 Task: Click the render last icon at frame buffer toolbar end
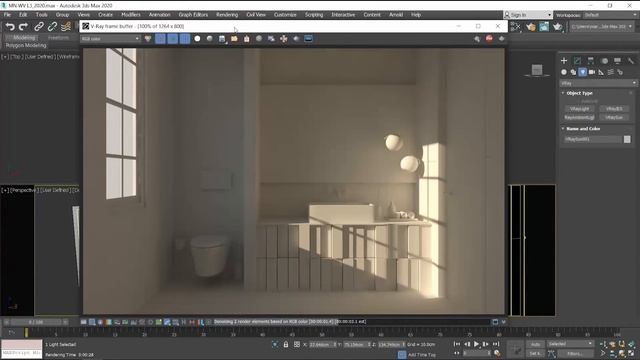click(502, 38)
